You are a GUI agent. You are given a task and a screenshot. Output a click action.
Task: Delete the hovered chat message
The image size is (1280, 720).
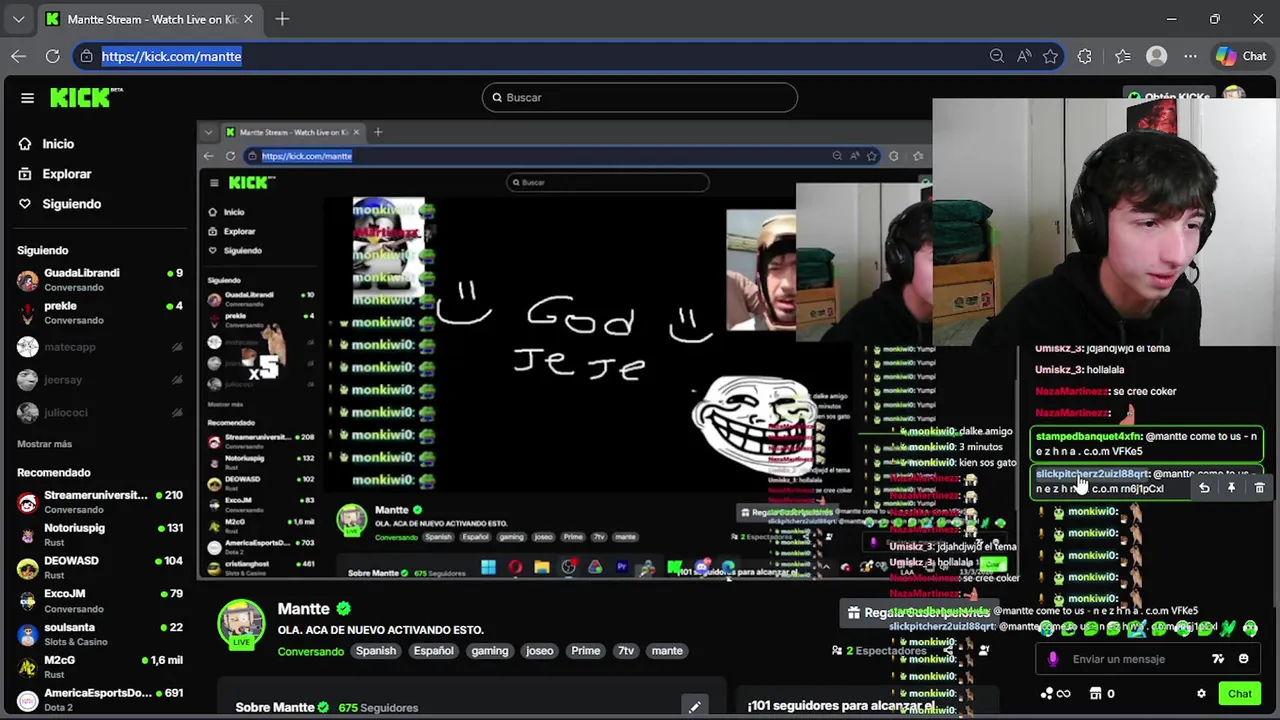(1259, 488)
